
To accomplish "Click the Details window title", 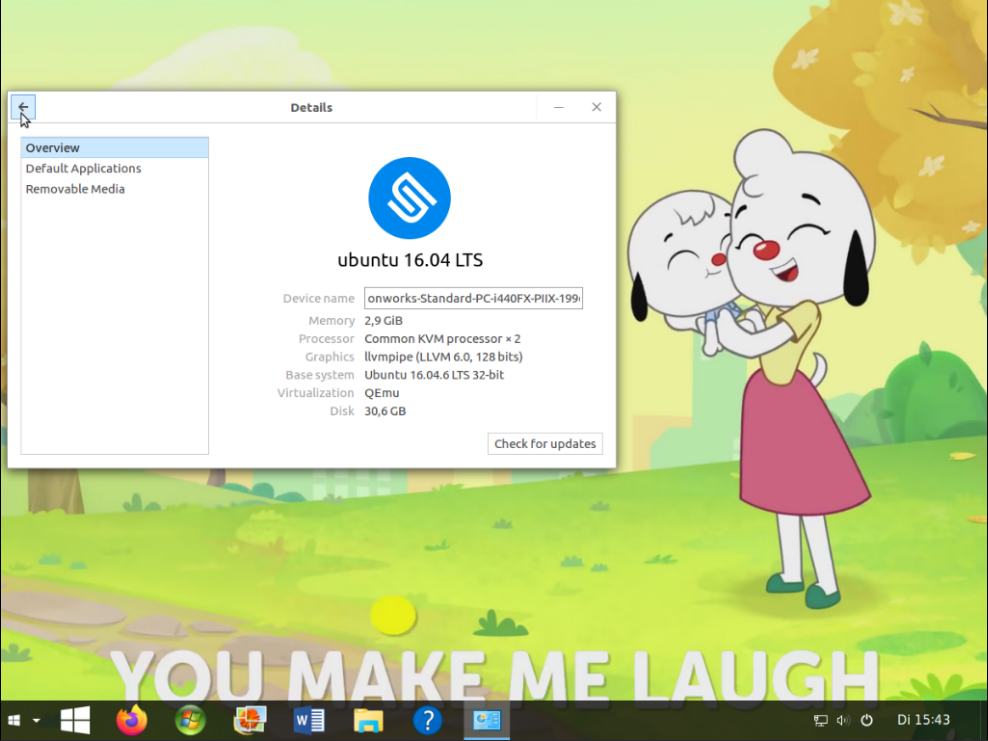I will click(311, 107).
